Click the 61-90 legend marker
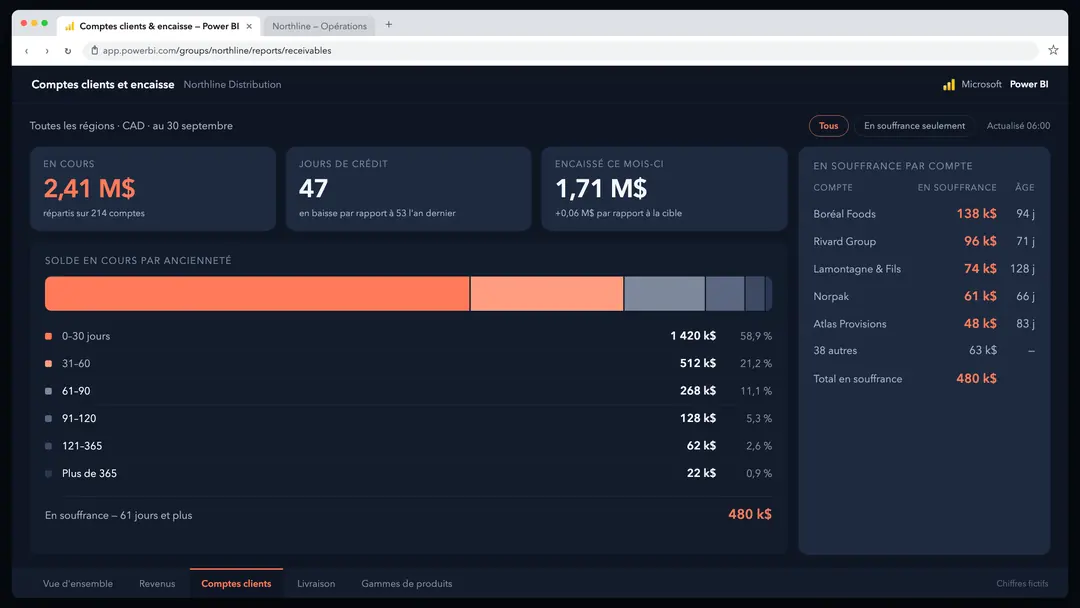1080x608 pixels. pyautogui.click(x=48, y=391)
